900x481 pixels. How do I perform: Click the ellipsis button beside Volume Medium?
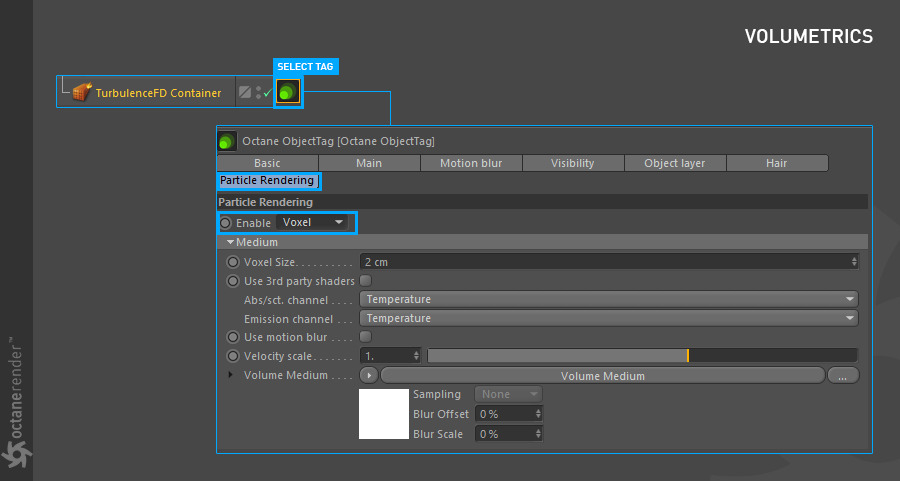[843, 376]
